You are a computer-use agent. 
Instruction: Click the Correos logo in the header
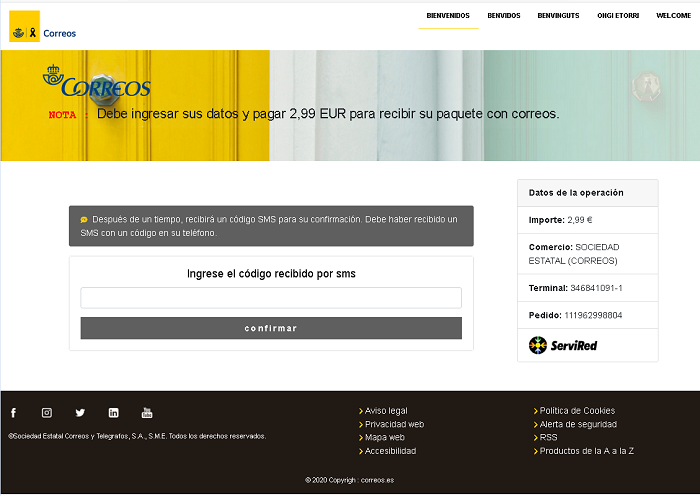42,27
